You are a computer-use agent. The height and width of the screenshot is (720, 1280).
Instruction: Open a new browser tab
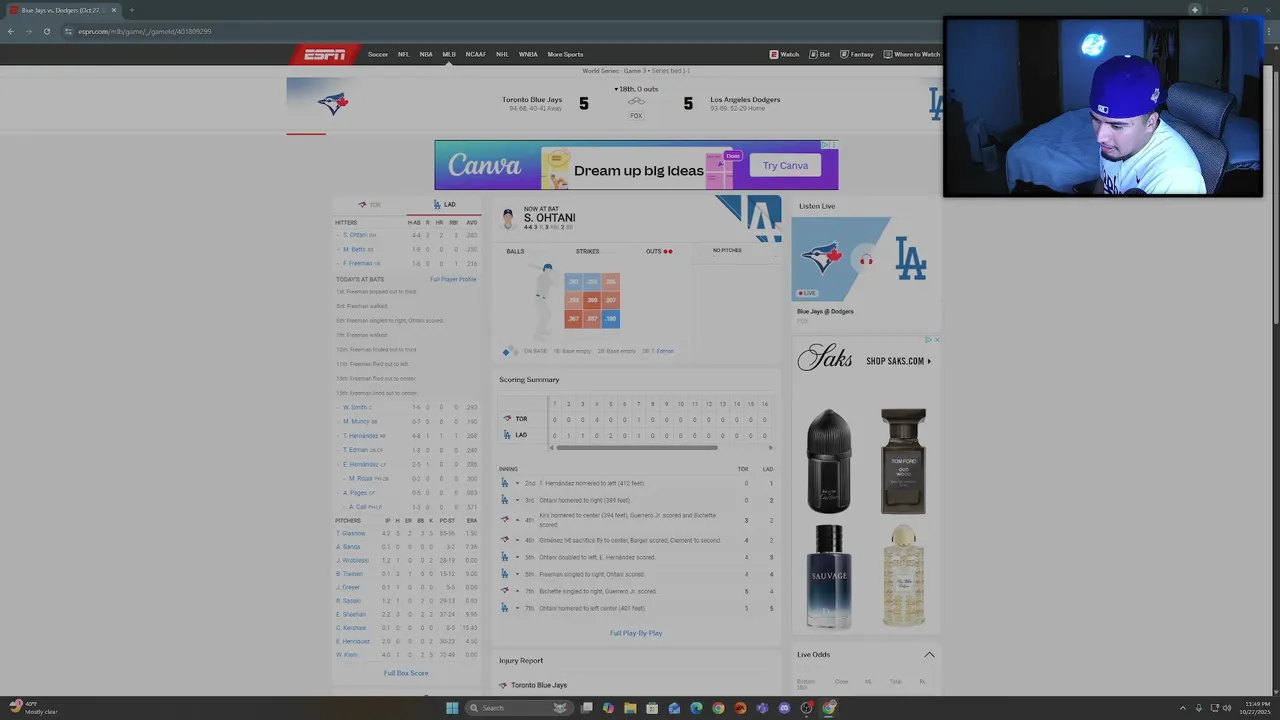[131, 10]
